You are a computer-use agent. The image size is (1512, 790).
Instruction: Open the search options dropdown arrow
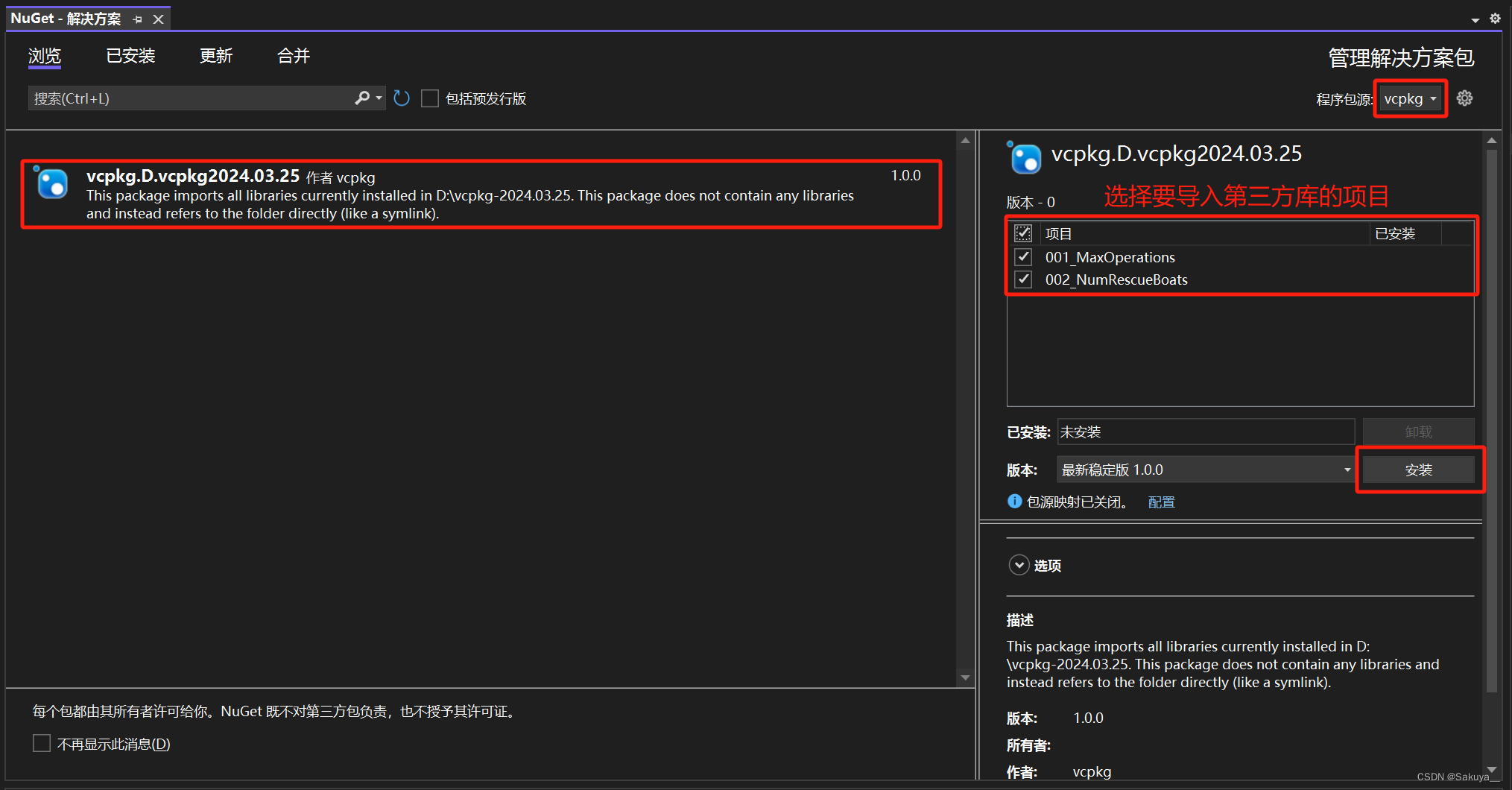(379, 98)
